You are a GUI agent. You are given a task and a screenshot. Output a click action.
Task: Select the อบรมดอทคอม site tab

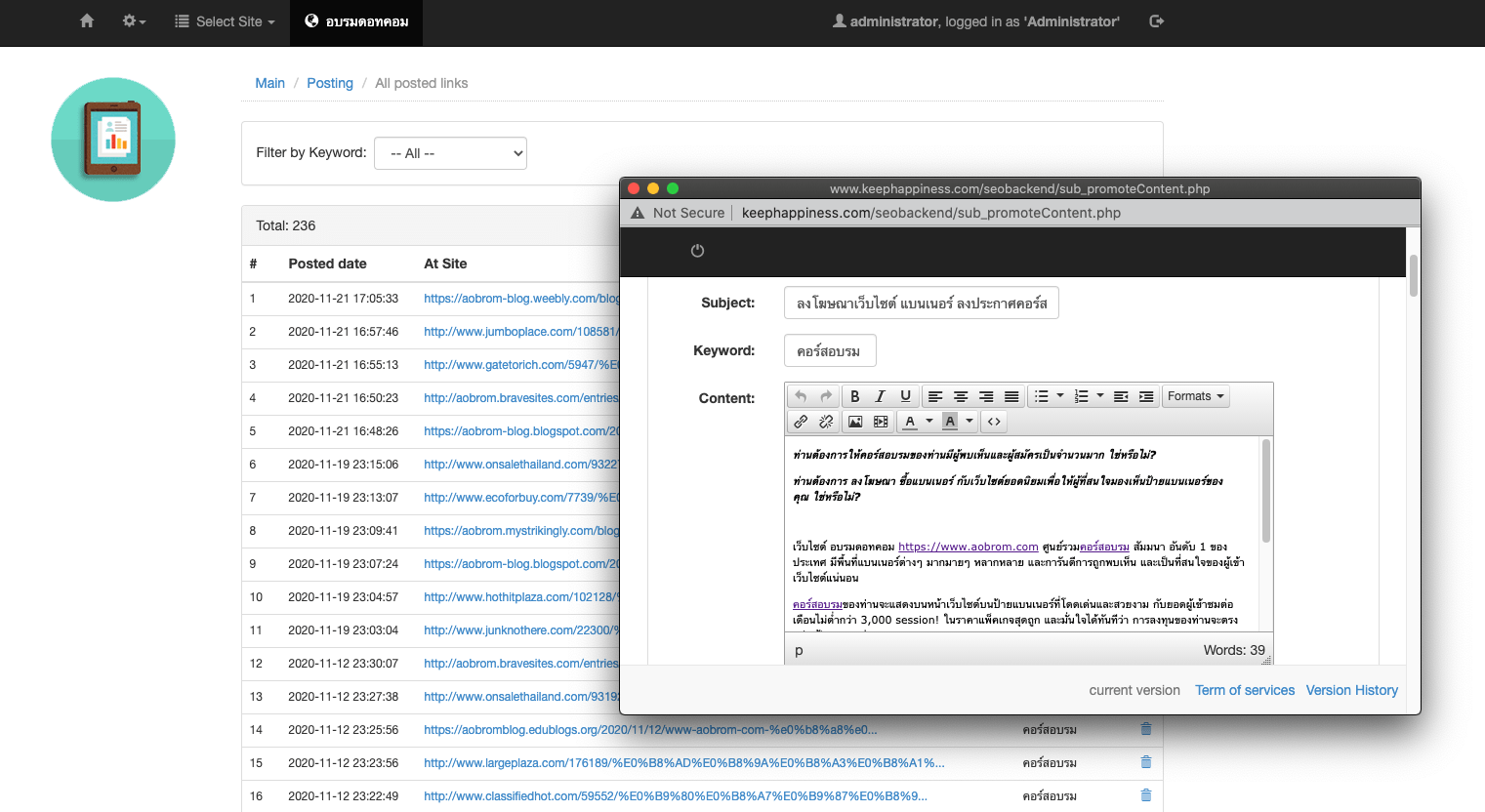(x=356, y=21)
